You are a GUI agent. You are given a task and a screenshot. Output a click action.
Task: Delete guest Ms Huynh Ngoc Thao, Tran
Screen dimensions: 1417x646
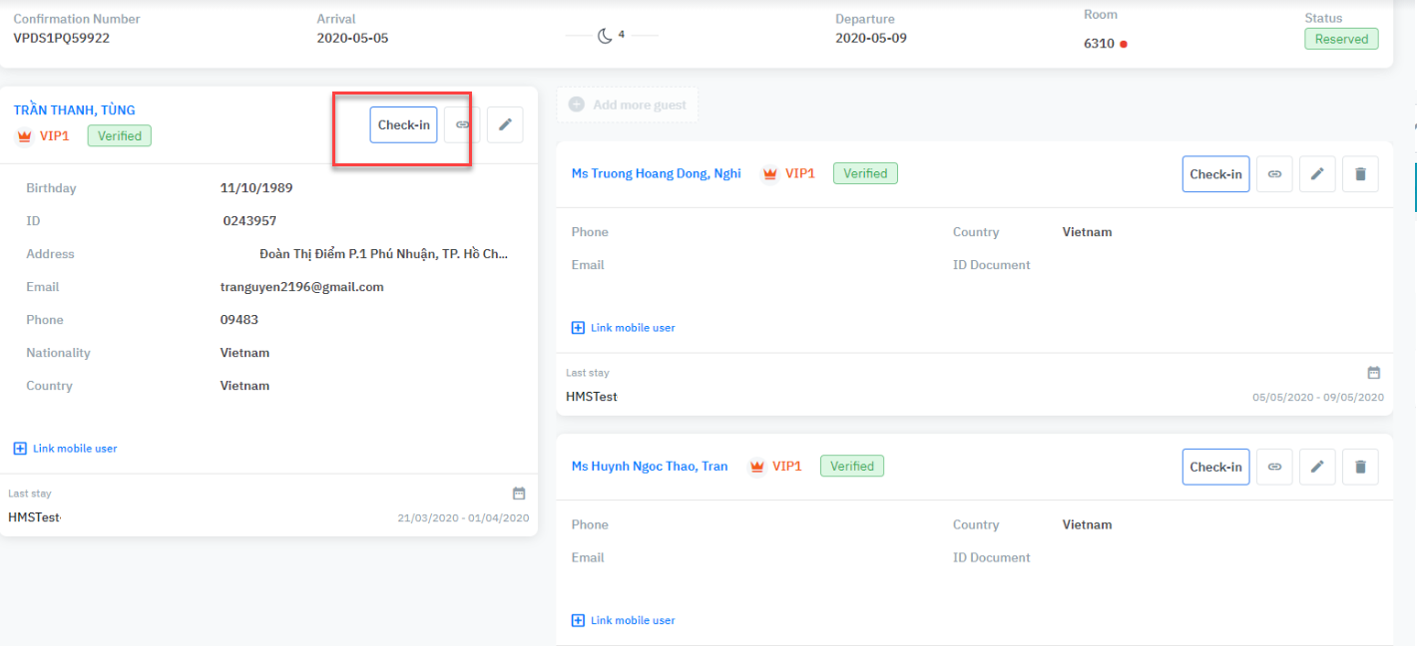[x=1360, y=467]
